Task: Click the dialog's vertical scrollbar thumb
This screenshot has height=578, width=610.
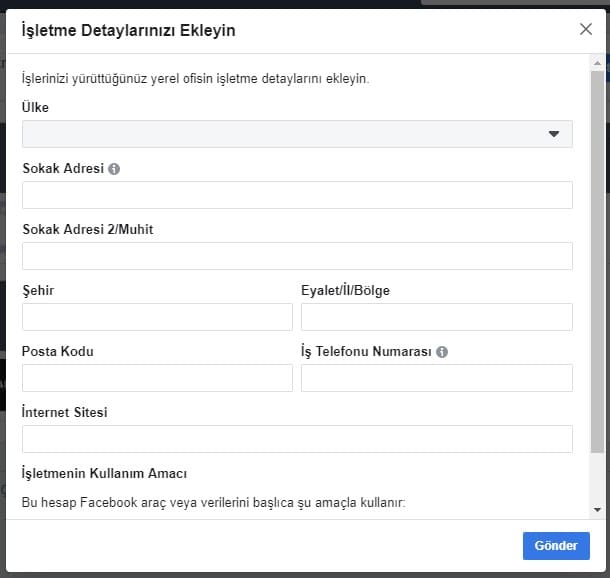Action: coord(597,262)
